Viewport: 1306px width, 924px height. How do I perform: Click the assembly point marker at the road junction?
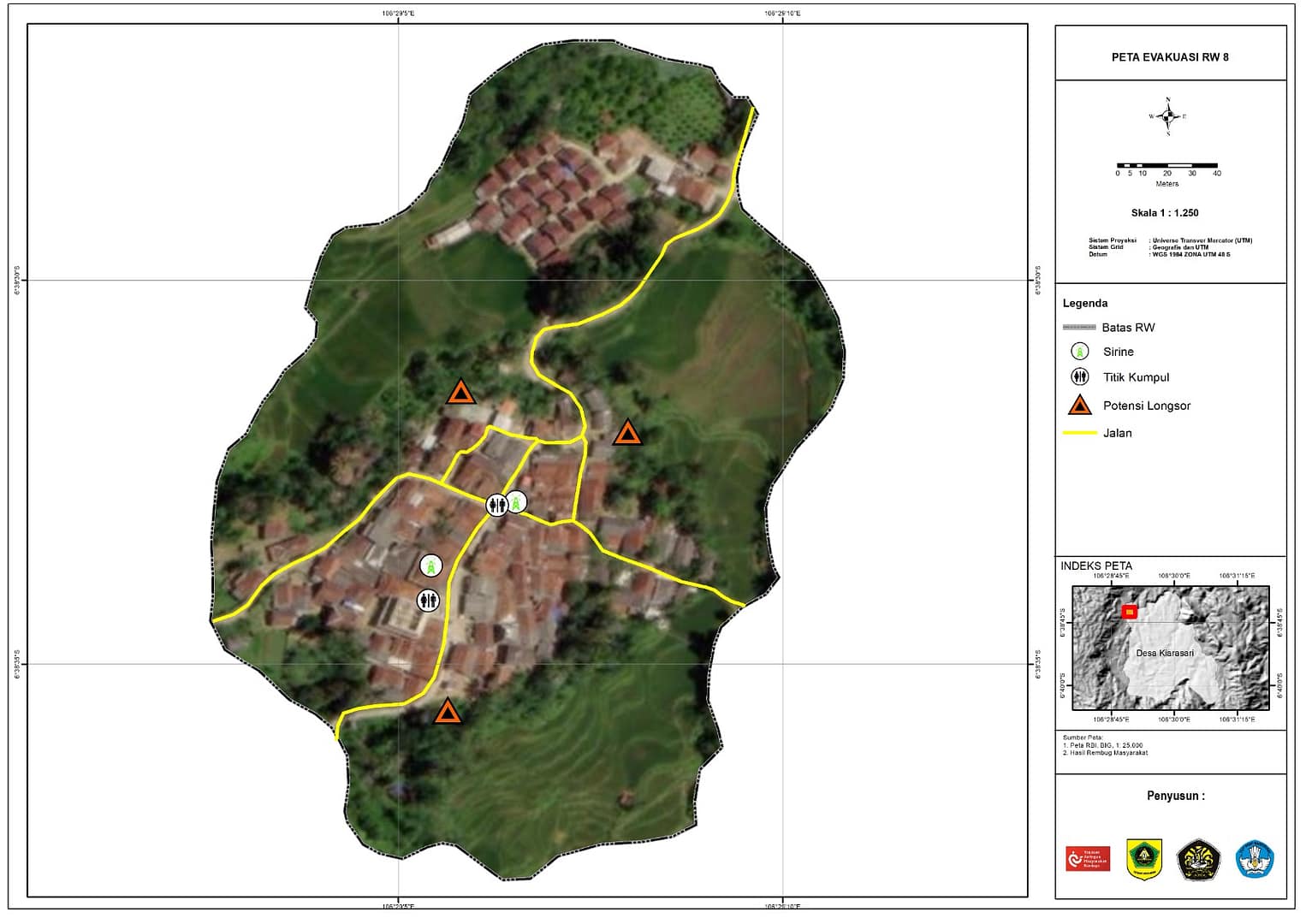(496, 505)
